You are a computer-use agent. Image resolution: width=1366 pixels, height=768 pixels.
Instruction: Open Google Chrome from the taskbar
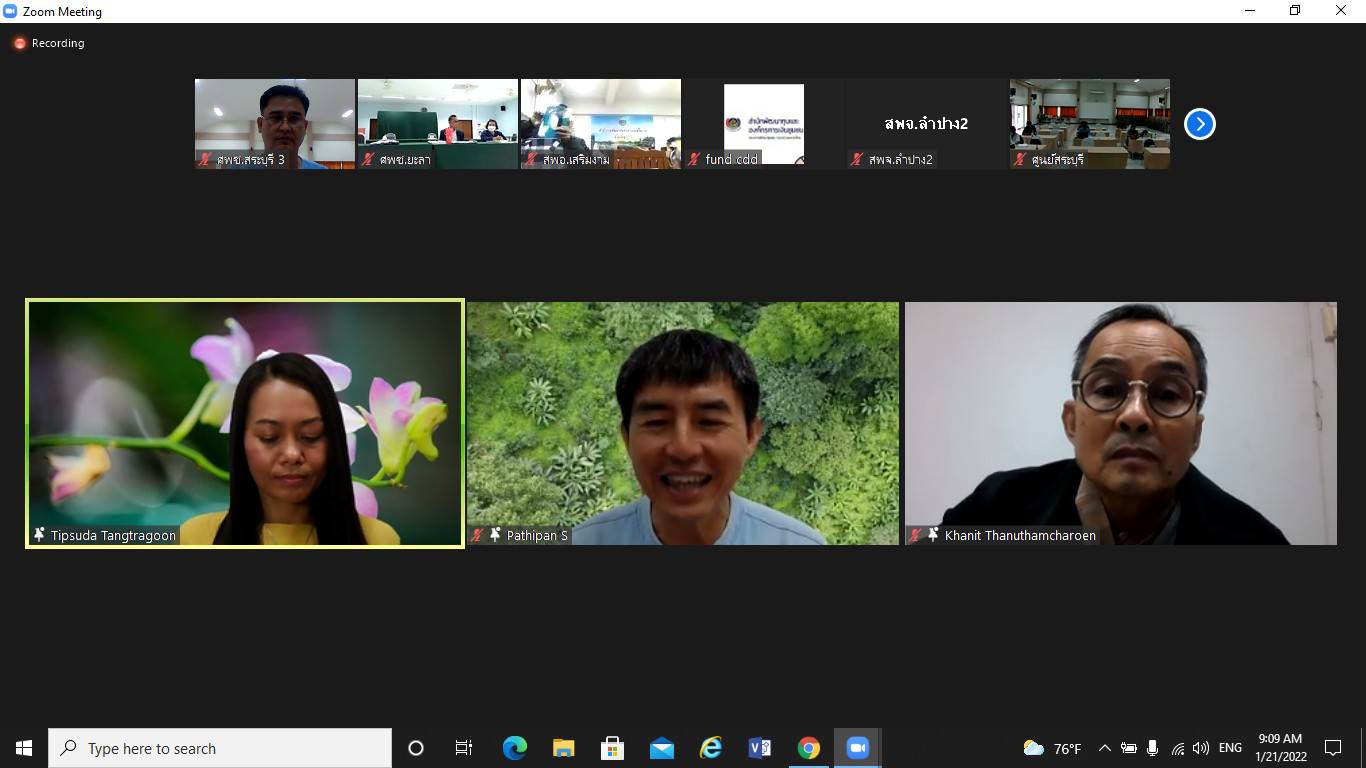[809, 748]
